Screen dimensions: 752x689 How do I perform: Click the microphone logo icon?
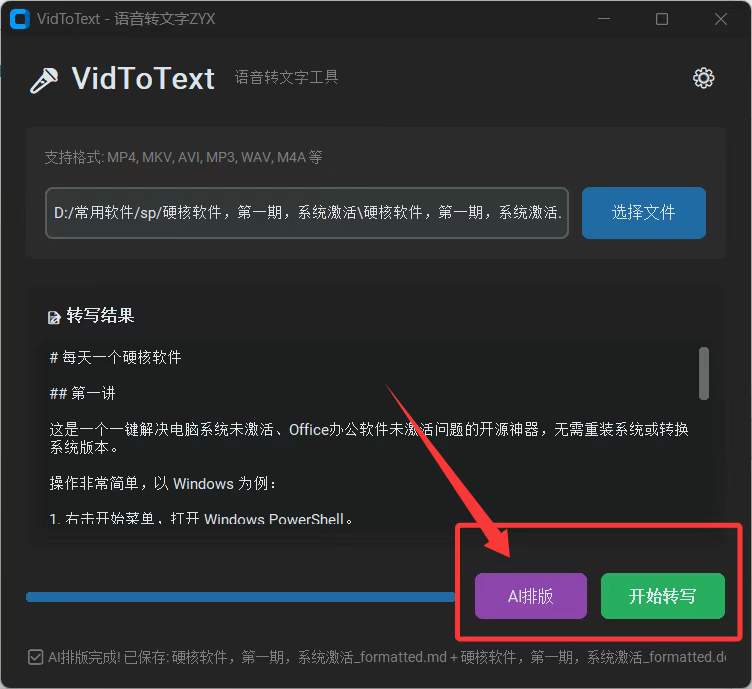coord(44,80)
